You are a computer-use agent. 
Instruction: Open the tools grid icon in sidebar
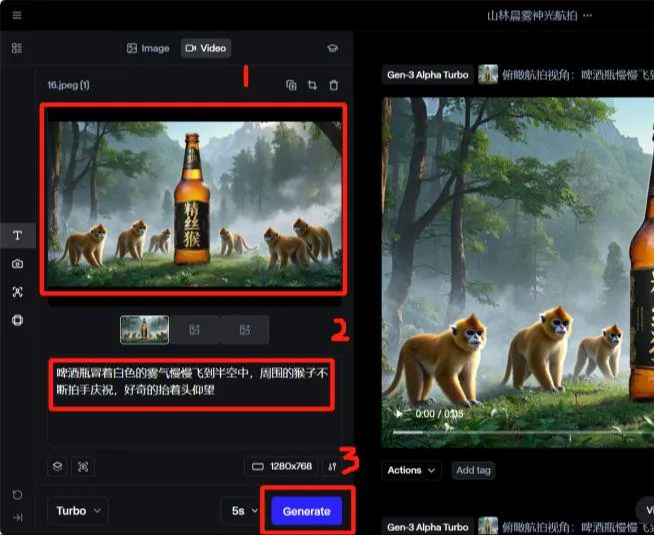pos(17,48)
